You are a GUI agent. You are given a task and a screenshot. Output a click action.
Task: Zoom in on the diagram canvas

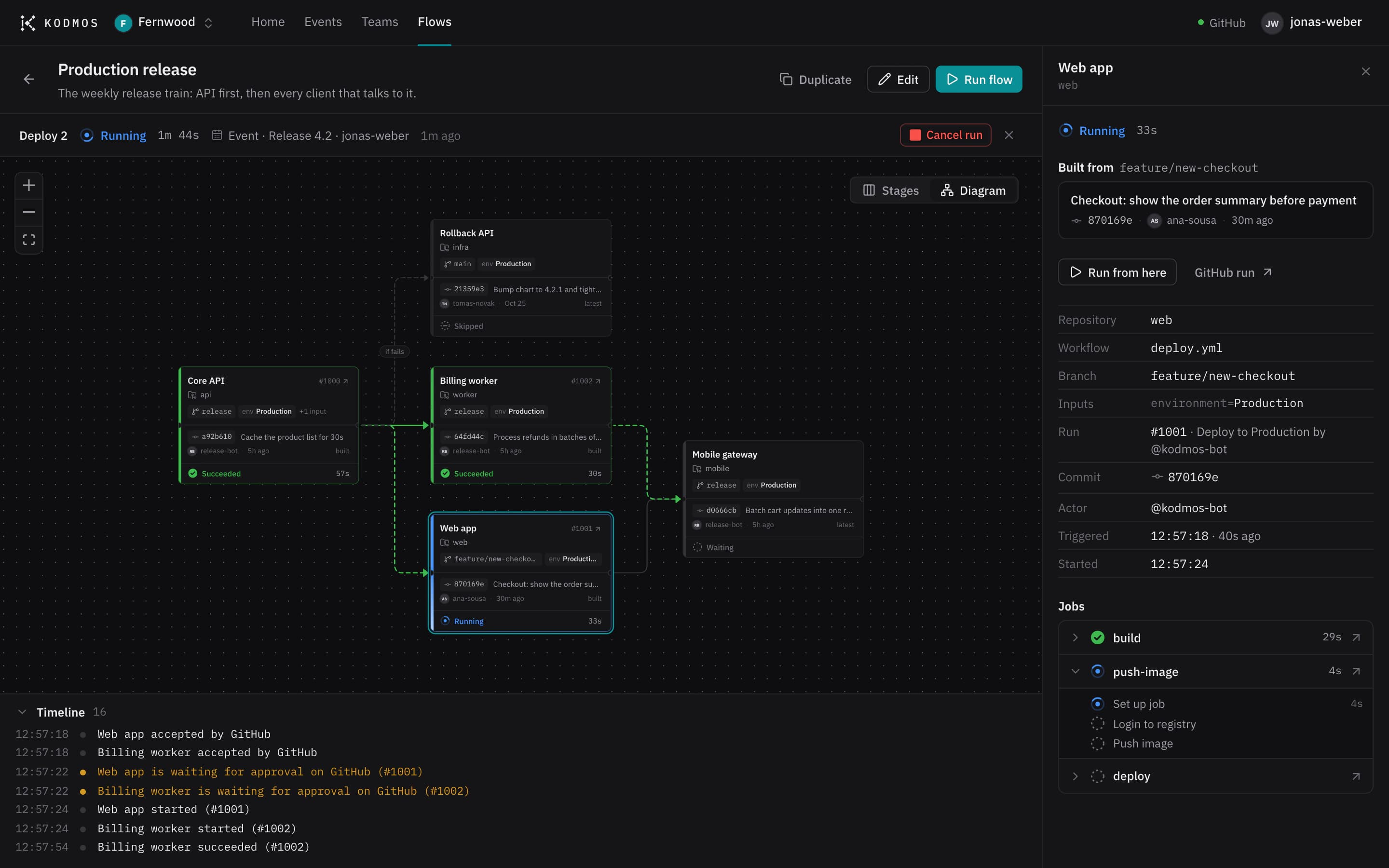(x=29, y=186)
